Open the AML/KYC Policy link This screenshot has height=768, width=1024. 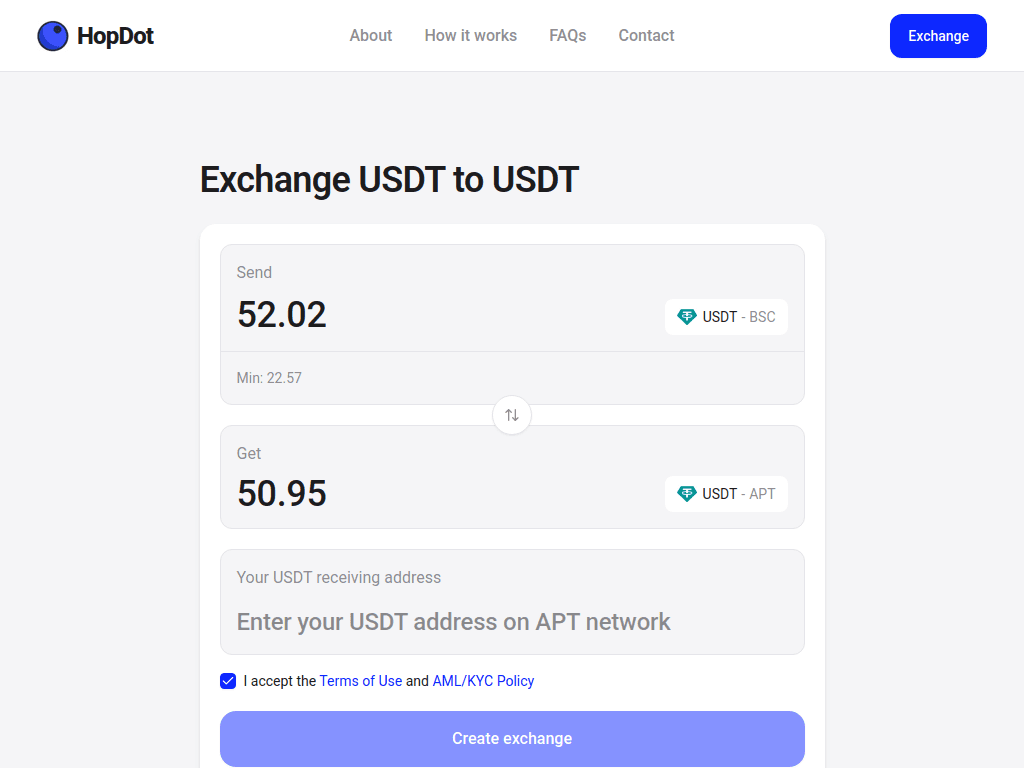tap(483, 681)
